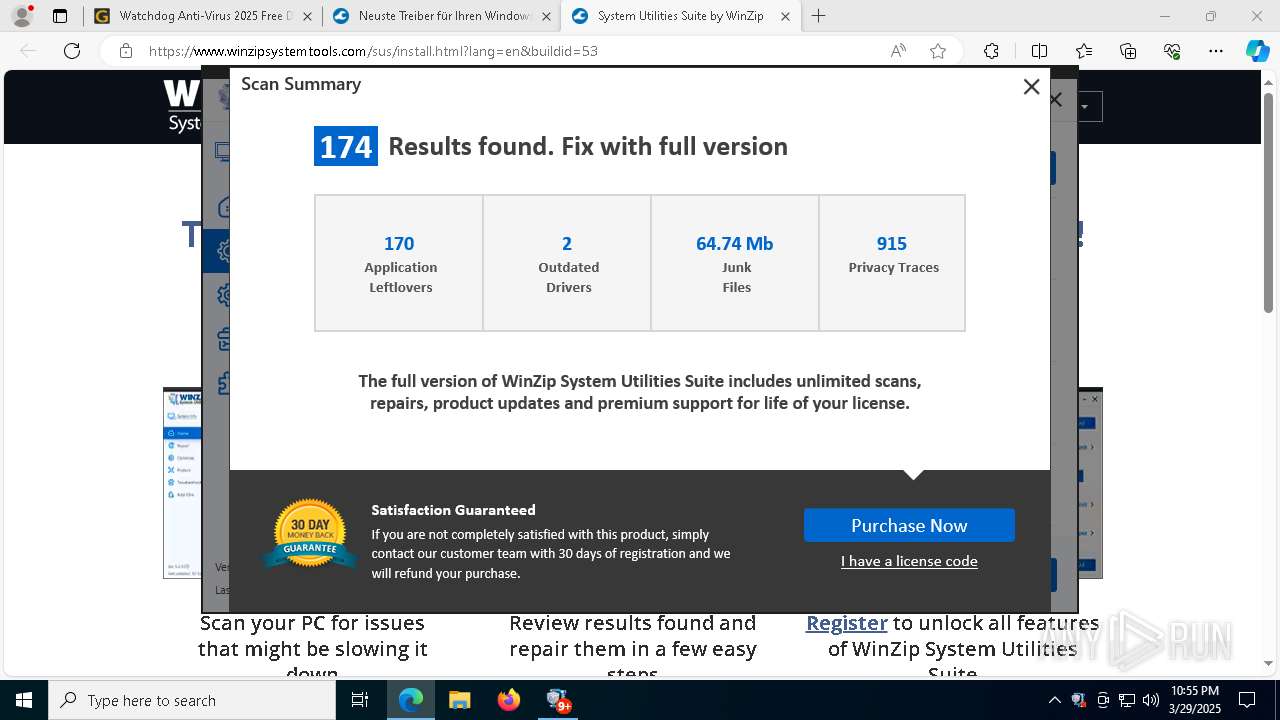Image resolution: width=1280 pixels, height=720 pixels.
Task: Open the network icon in system tray
Action: pyautogui.click(x=1127, y=700)
